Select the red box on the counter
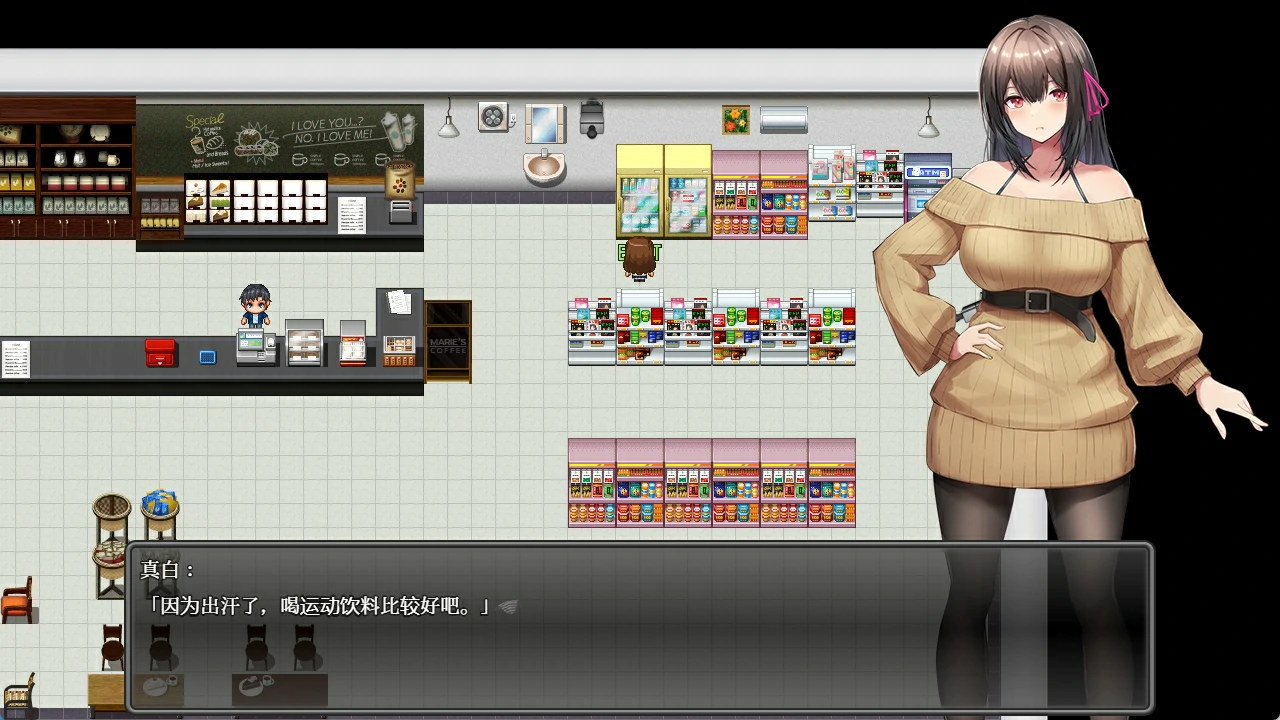1280x720 pixels. click(160, 352)
